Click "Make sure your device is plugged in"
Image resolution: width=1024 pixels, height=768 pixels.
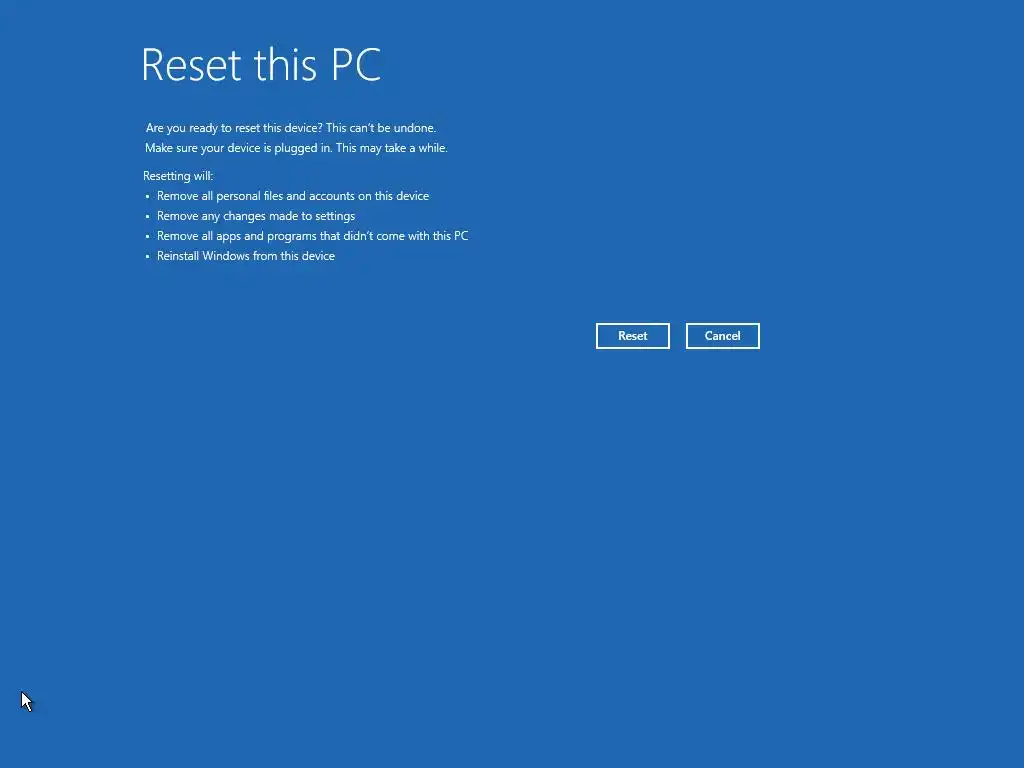[x=238, y=148]
